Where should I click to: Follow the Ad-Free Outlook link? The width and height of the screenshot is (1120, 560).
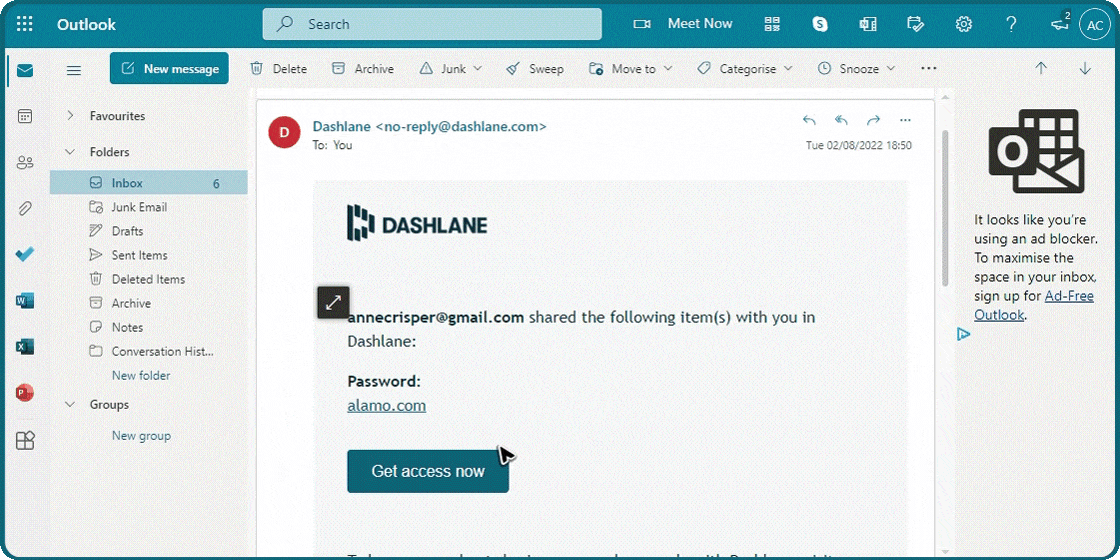coord(1034,305)
